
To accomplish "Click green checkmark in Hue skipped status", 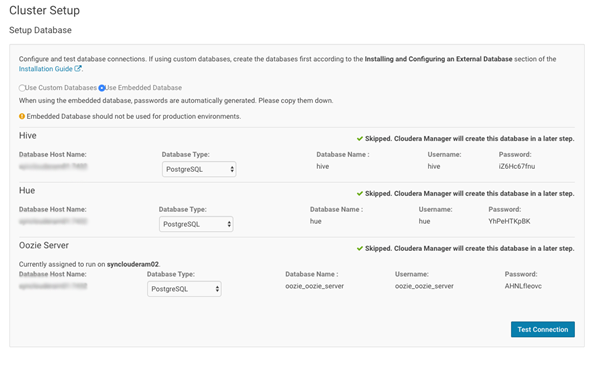I will click(360, 194).
